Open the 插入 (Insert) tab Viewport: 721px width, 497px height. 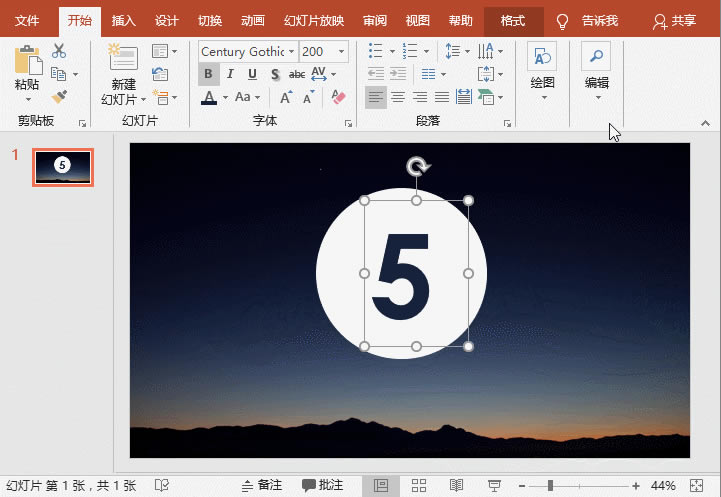(x=124, y=20)
